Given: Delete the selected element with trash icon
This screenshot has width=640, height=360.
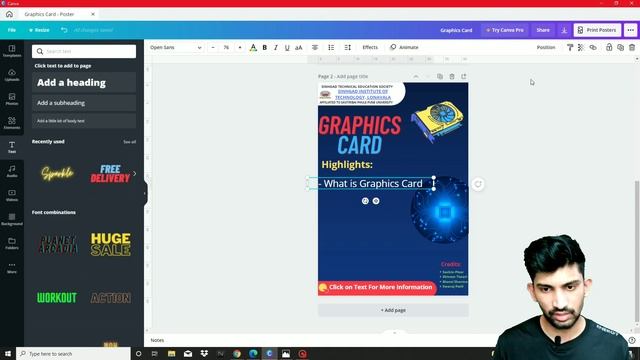Looking at the screenshot, I should tap(632, 47).
